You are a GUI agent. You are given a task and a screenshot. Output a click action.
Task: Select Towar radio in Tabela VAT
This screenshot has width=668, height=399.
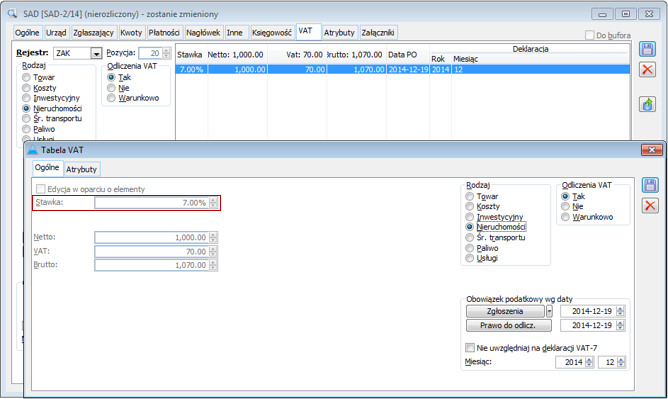(469, 196)
